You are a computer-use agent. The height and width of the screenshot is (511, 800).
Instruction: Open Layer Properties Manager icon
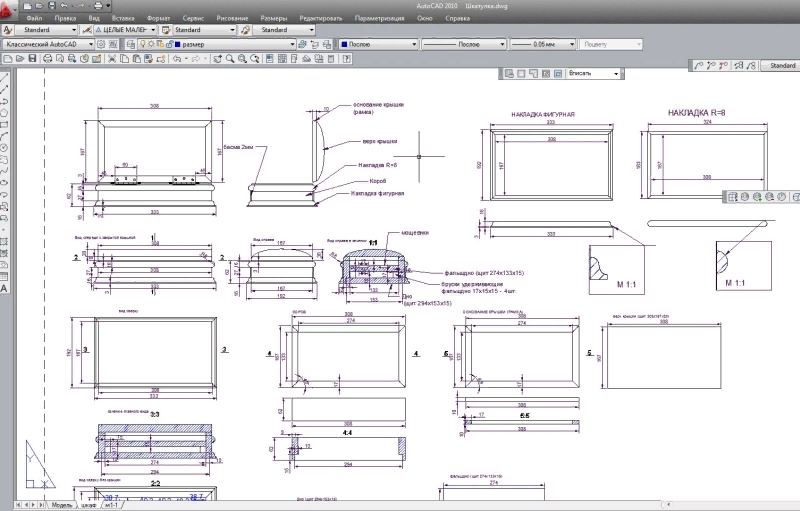click(131, 44)
